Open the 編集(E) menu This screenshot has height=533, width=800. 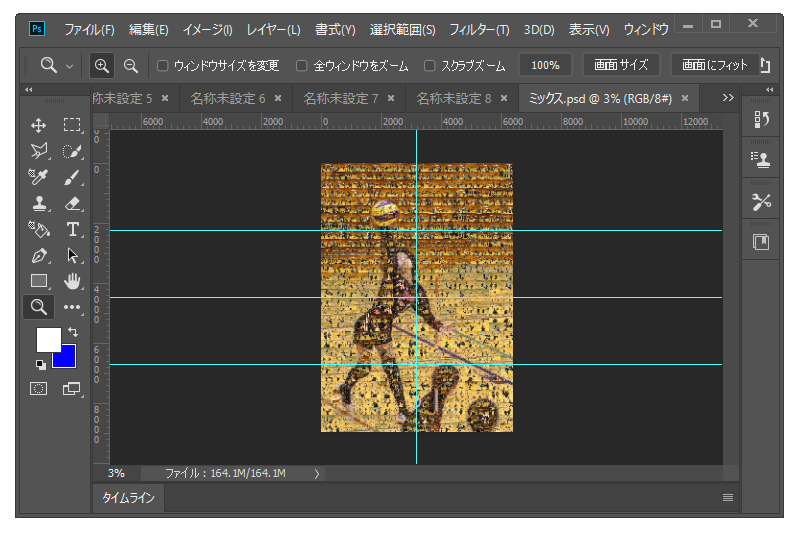(x=148, y=30)
